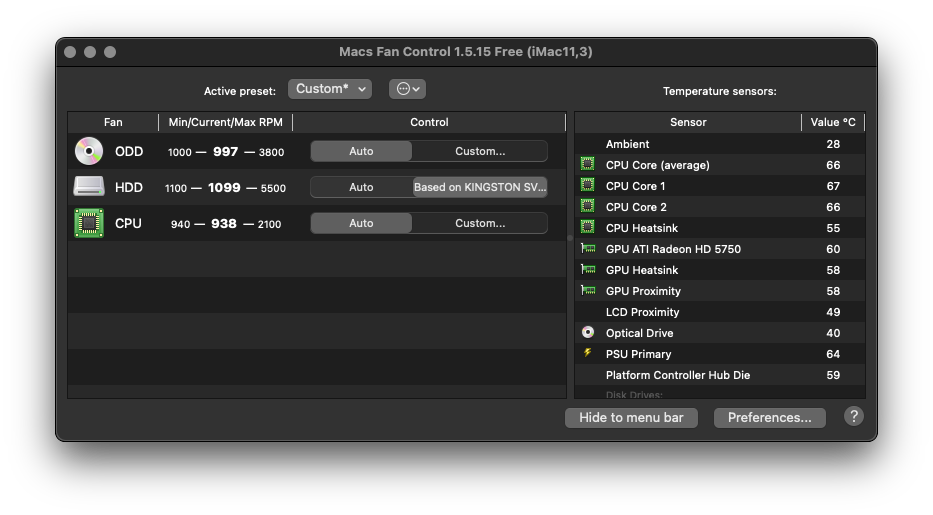The image size is (933, 515).
Task: Click ODD maximum RPM 3800
Action: pyautogui.click(x=271, y=152)
